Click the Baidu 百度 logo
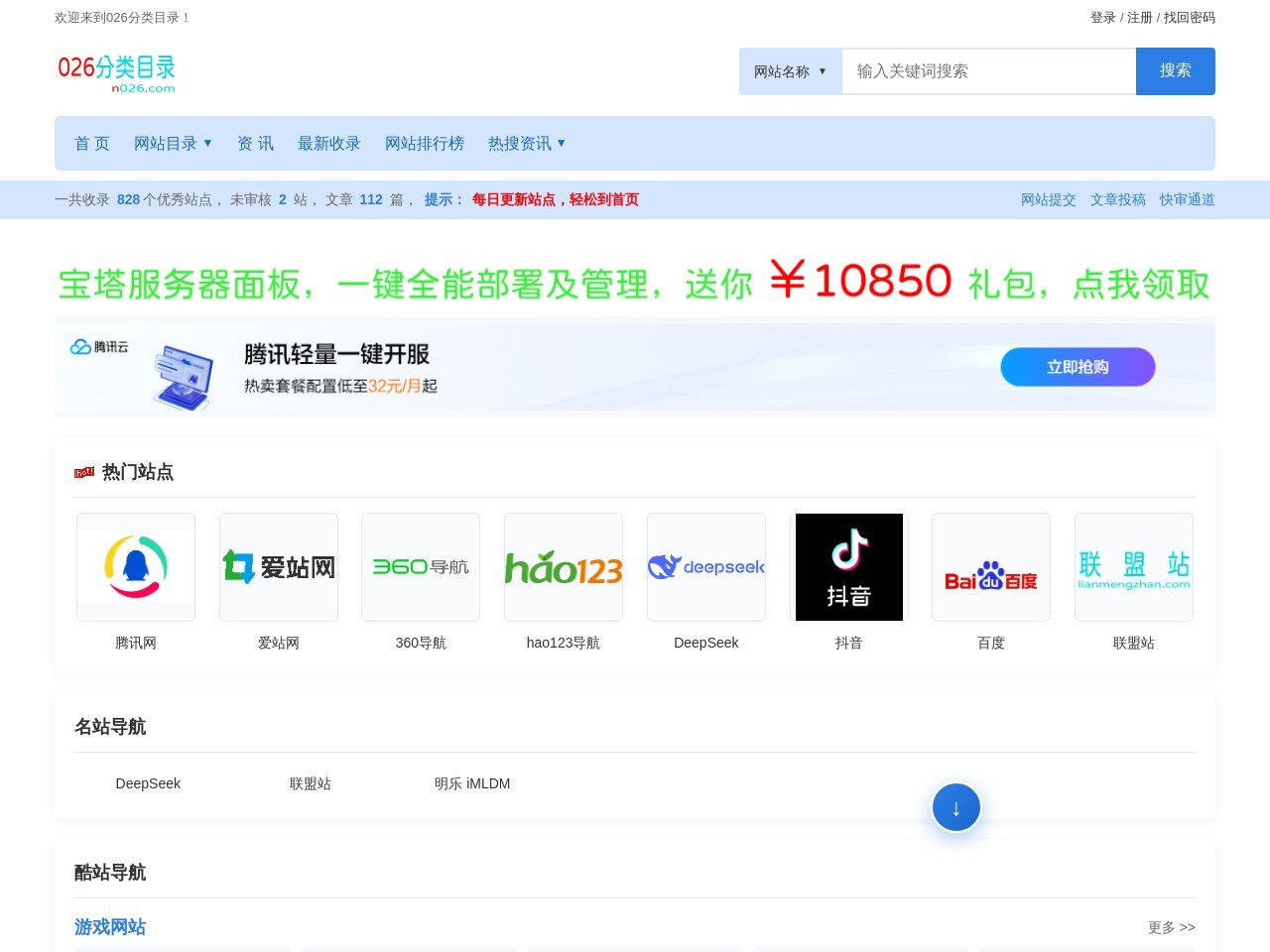 point(990,566)
